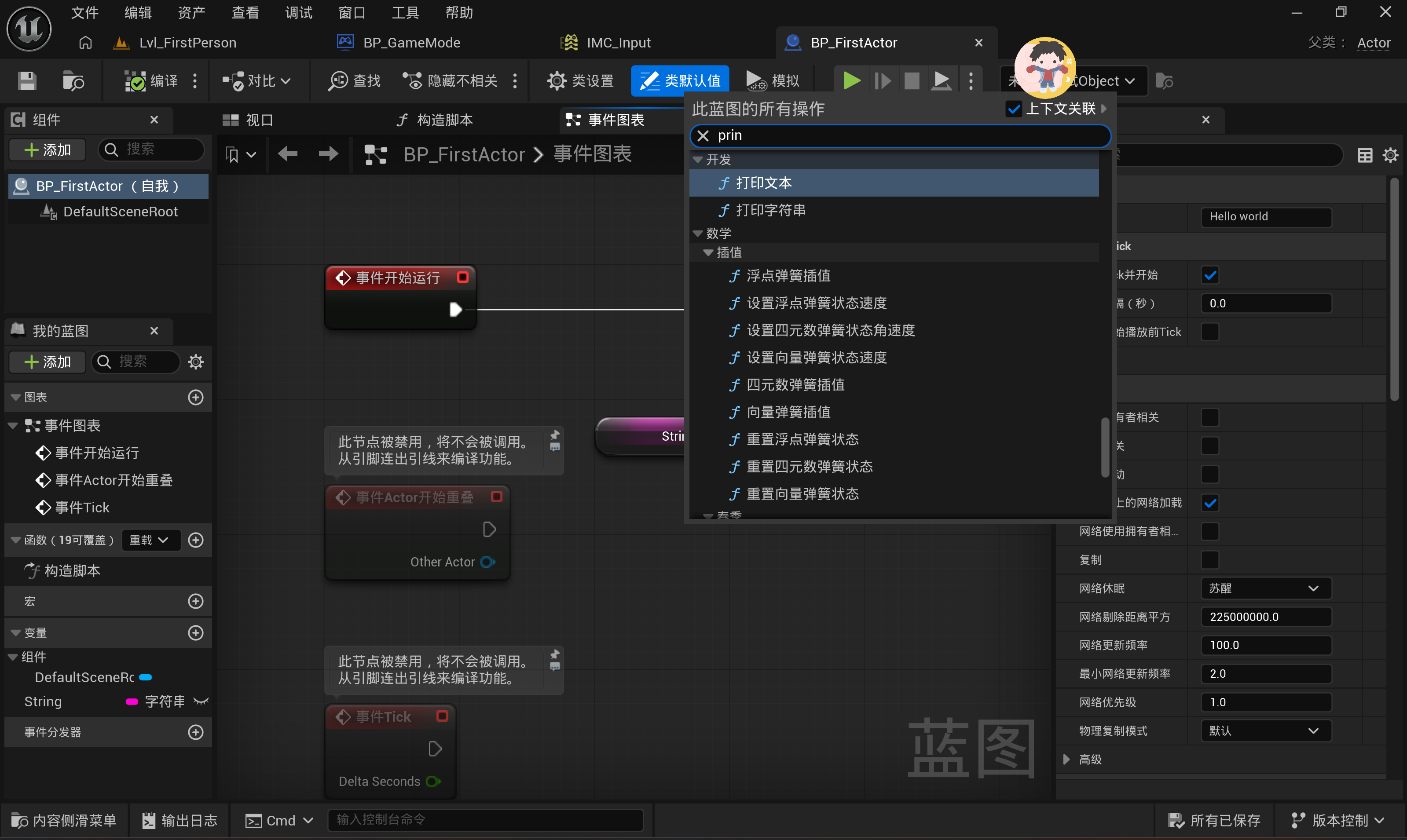Click the console command input field

(x=485, y=820)
